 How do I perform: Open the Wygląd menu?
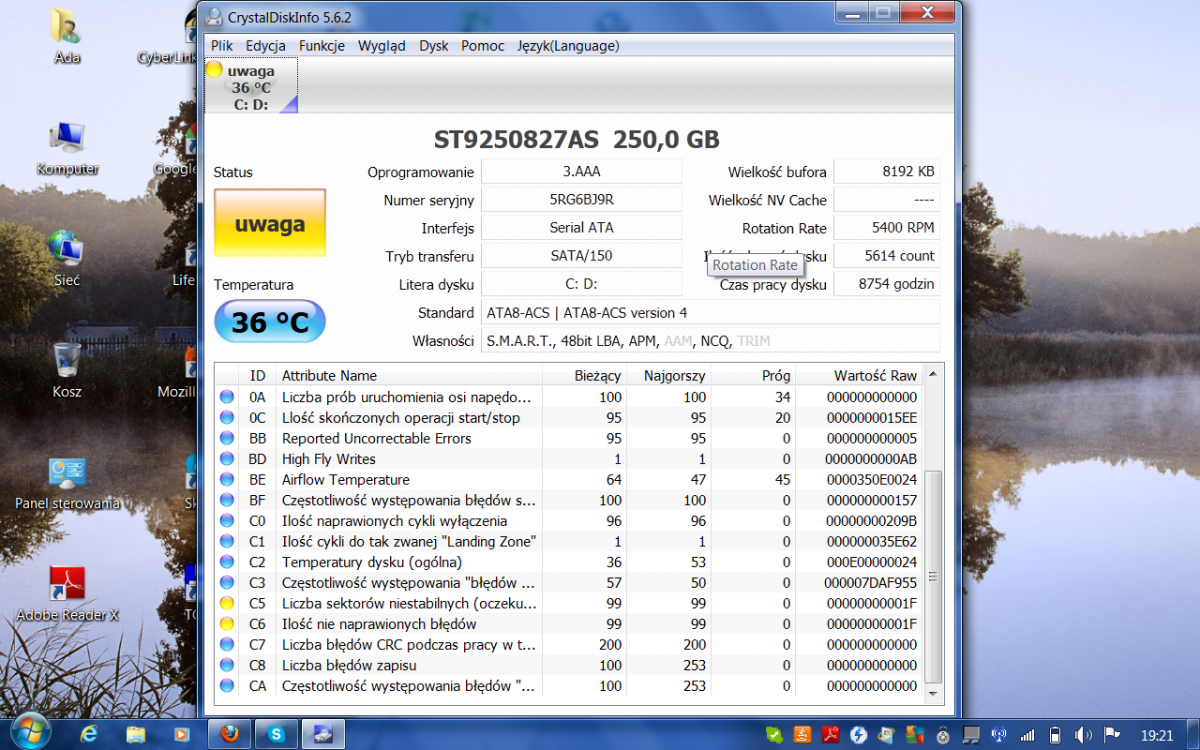pos(382,46)
